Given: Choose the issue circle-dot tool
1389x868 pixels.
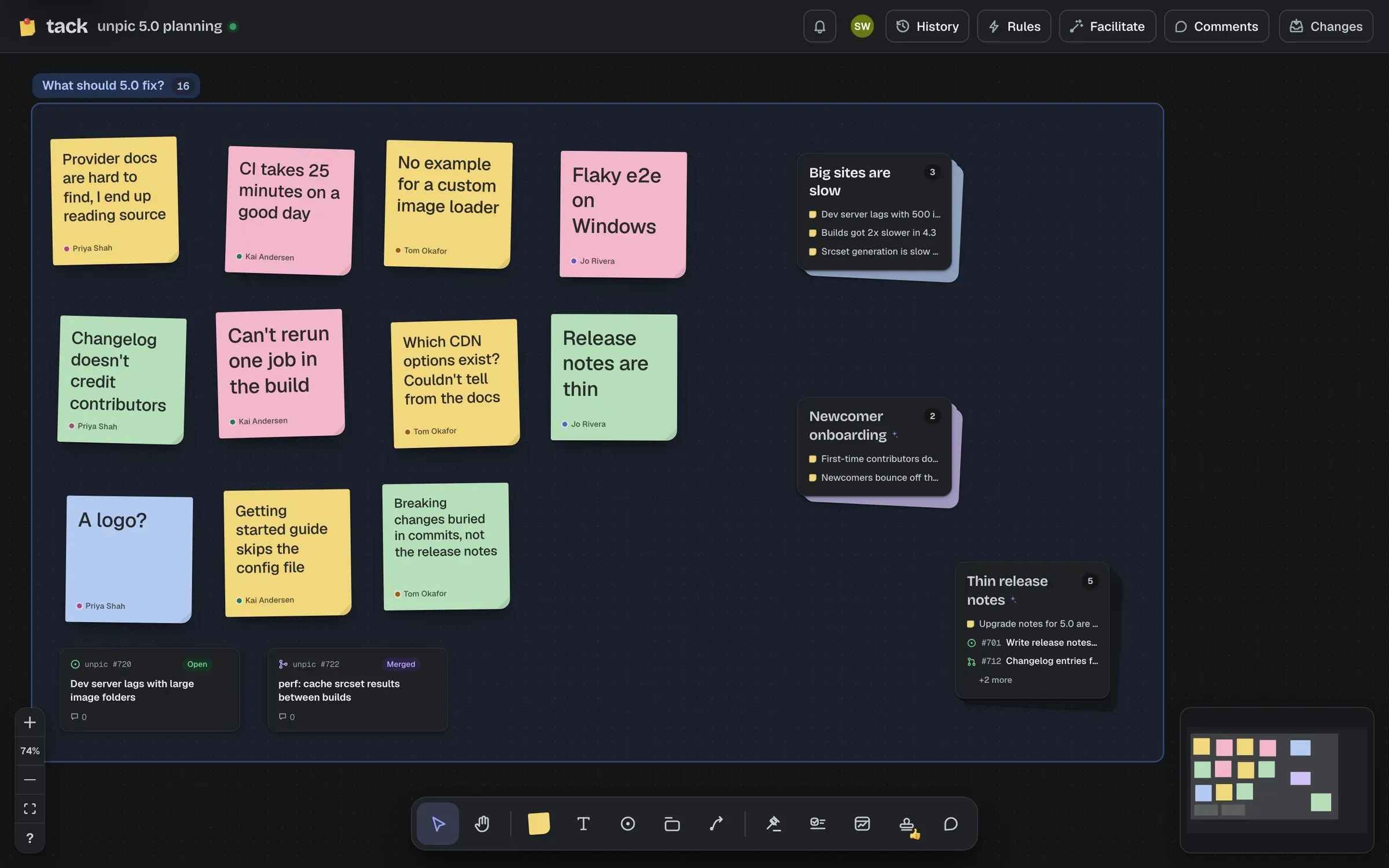Looking at the screenshot, I should click(628, 823).
